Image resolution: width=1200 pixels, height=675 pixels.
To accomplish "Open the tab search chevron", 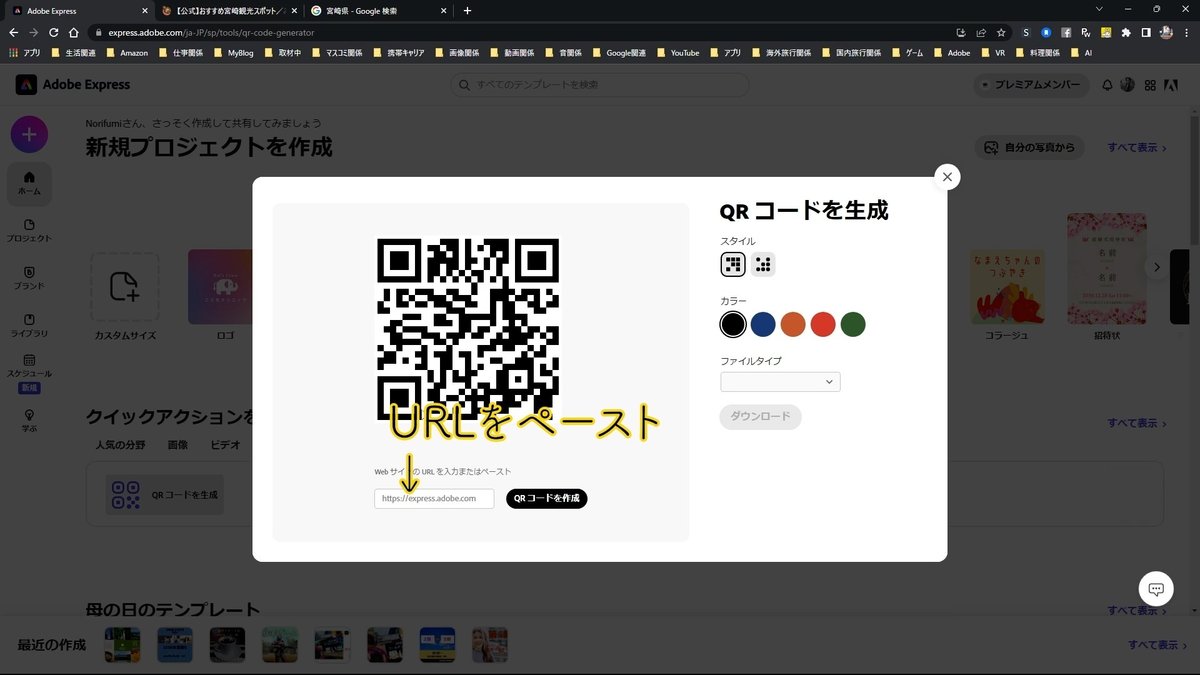I will point(1100,10).
